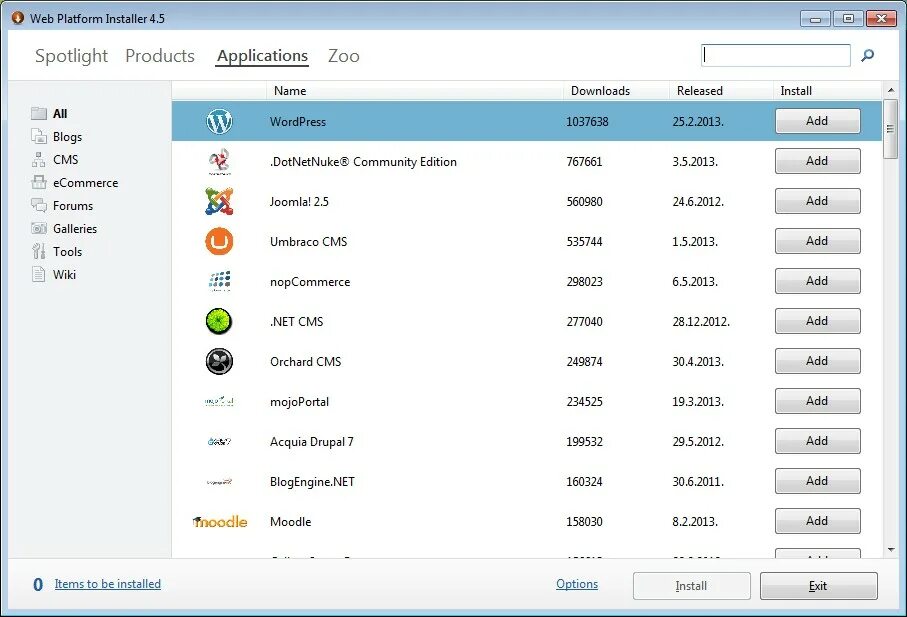Screen dimensions: 907x617
Task: Click the 1037638 downloads value
Action: point(587,121)
